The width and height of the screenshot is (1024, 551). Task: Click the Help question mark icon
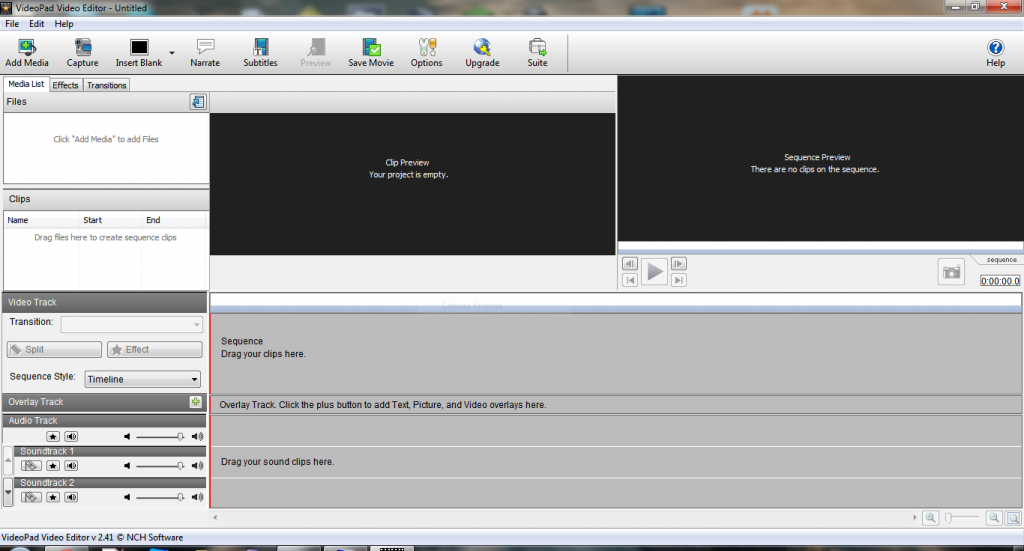tap(995, 48)
